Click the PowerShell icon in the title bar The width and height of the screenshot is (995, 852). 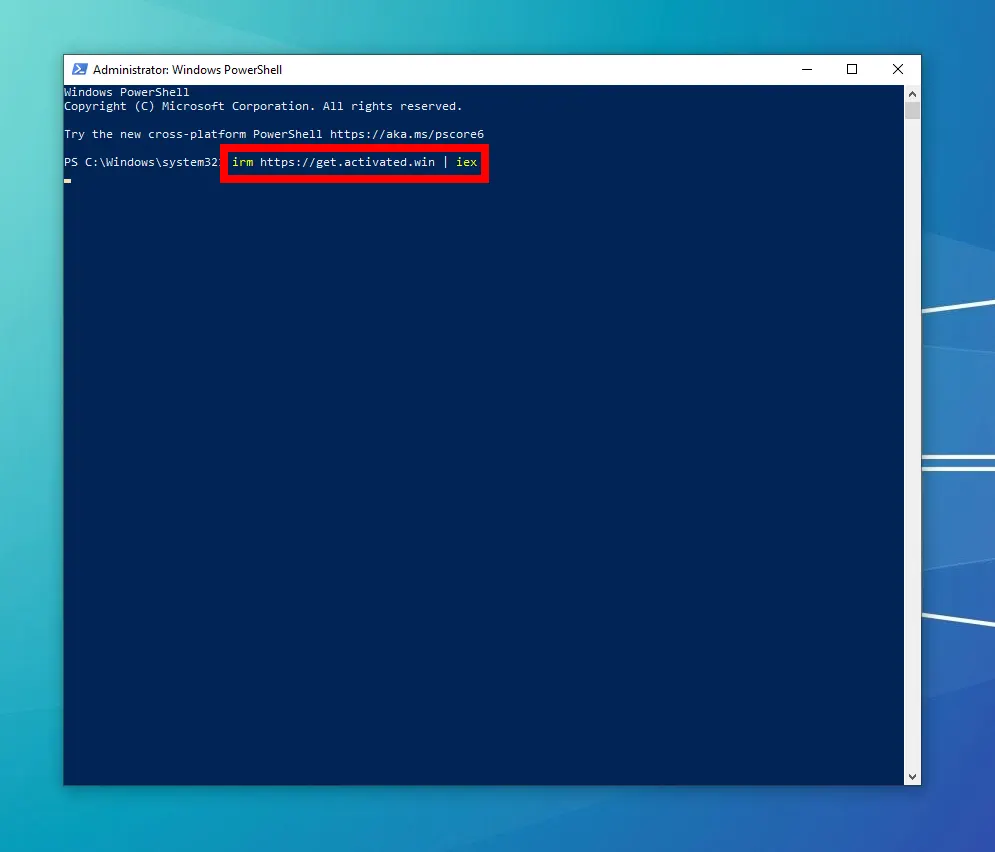point(80,69)
